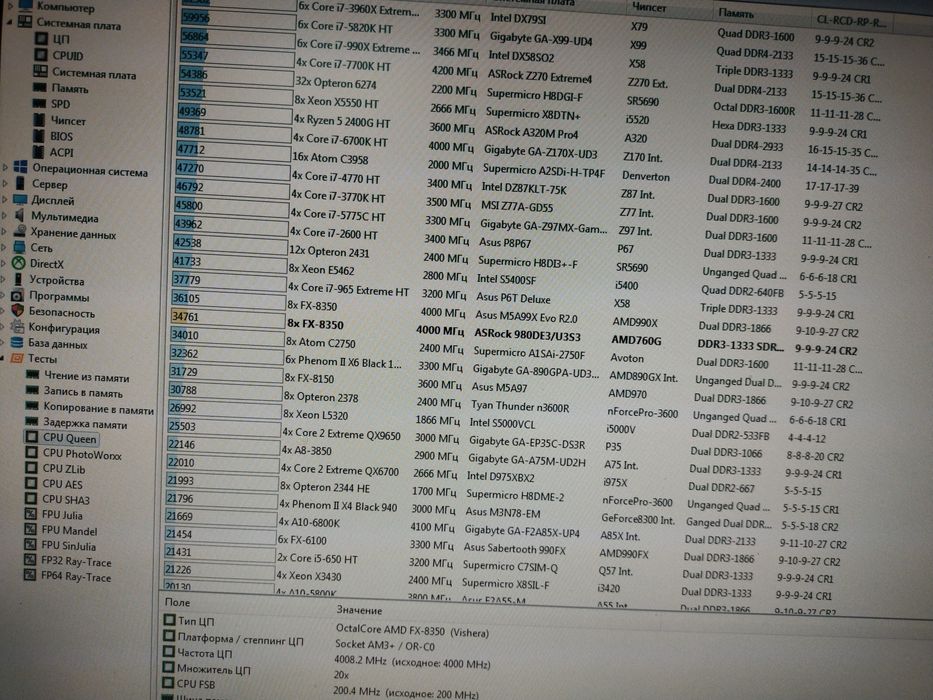
Task: Click the speaker icon beside Мультимедиа
Action: tap(20, 215)
